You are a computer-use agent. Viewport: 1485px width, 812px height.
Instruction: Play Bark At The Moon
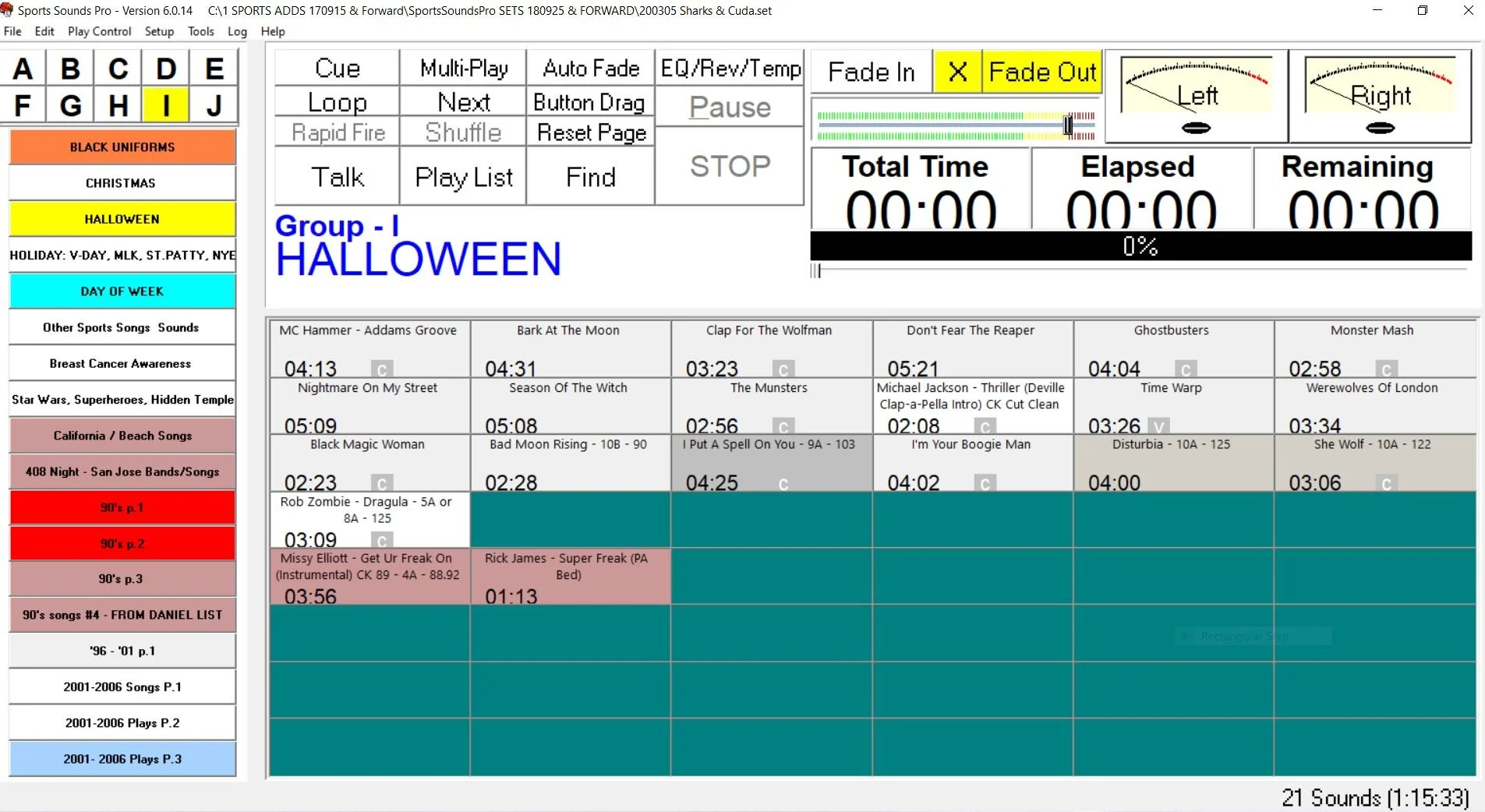pos(570,348)
